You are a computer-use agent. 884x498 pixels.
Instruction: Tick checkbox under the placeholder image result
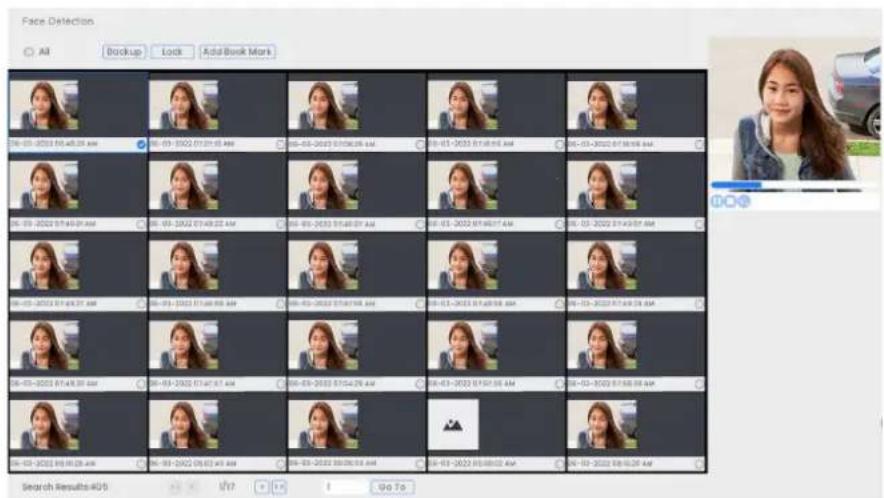[x=559, y=464]
